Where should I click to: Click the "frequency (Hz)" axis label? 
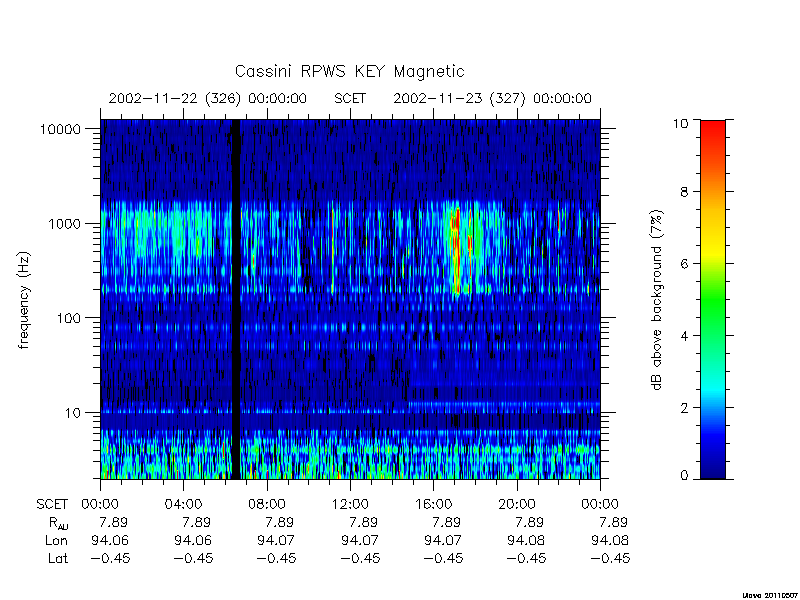click(24, 301)
